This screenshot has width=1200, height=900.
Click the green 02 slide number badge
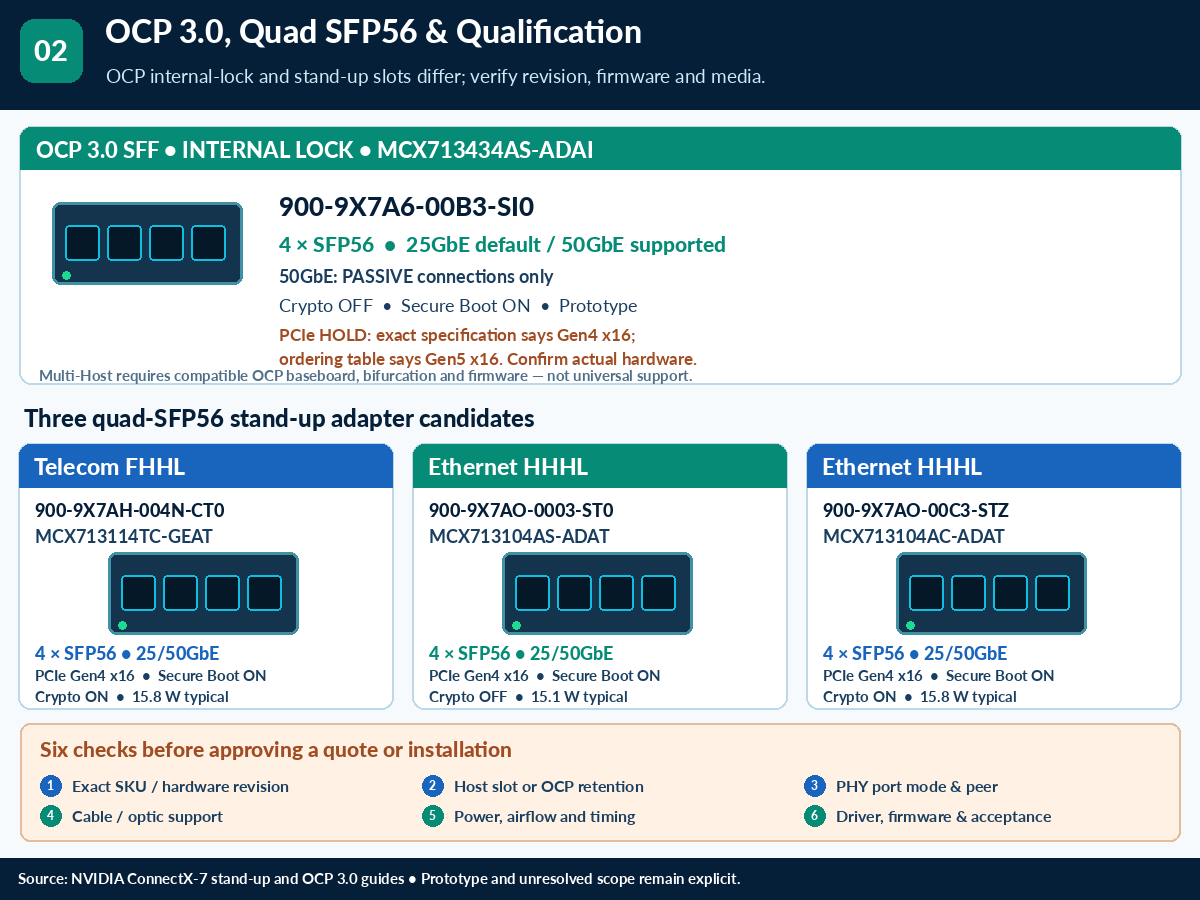(51, 51)
